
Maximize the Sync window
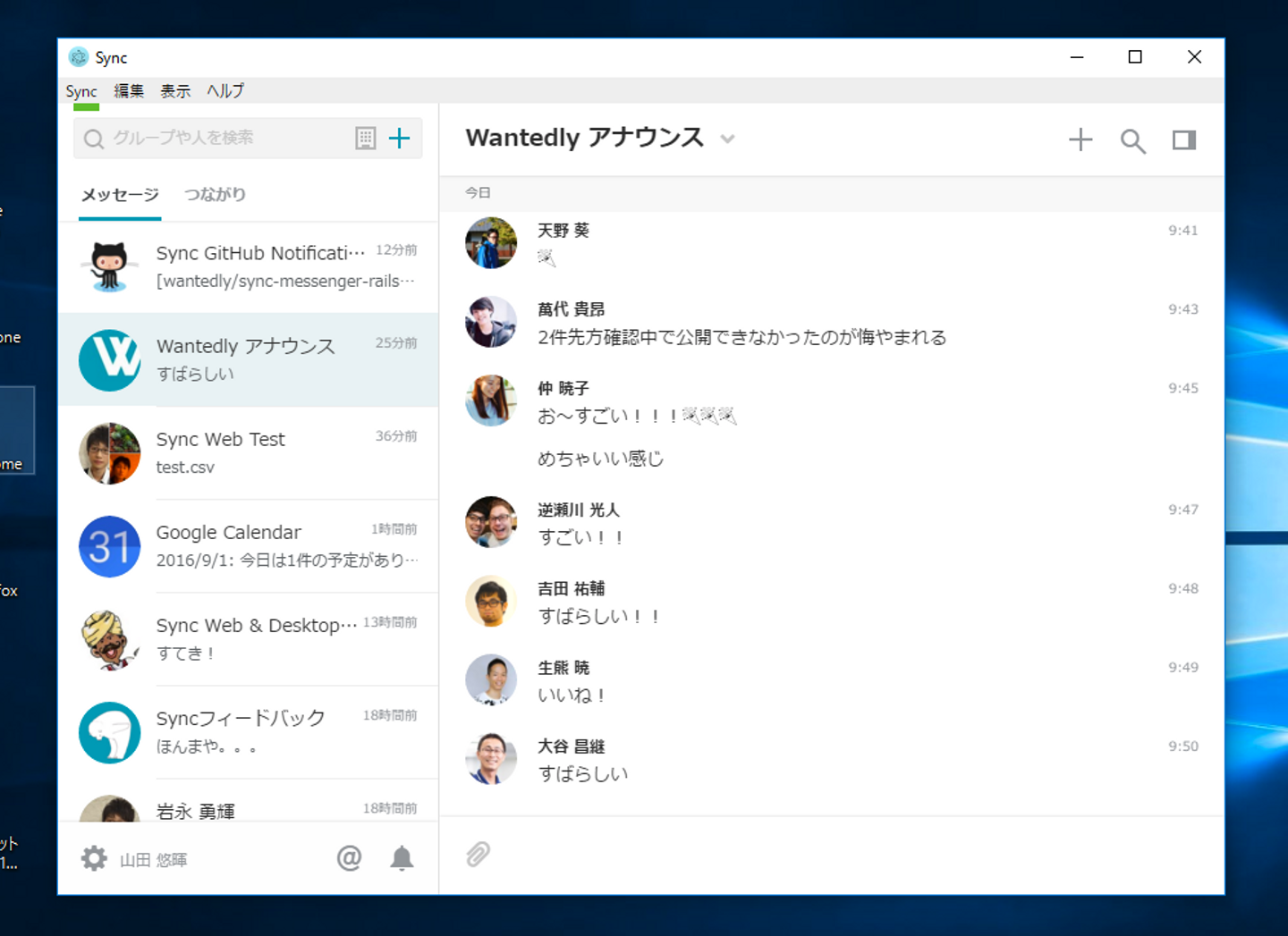pyautogui.click(x=1135, y=57)
